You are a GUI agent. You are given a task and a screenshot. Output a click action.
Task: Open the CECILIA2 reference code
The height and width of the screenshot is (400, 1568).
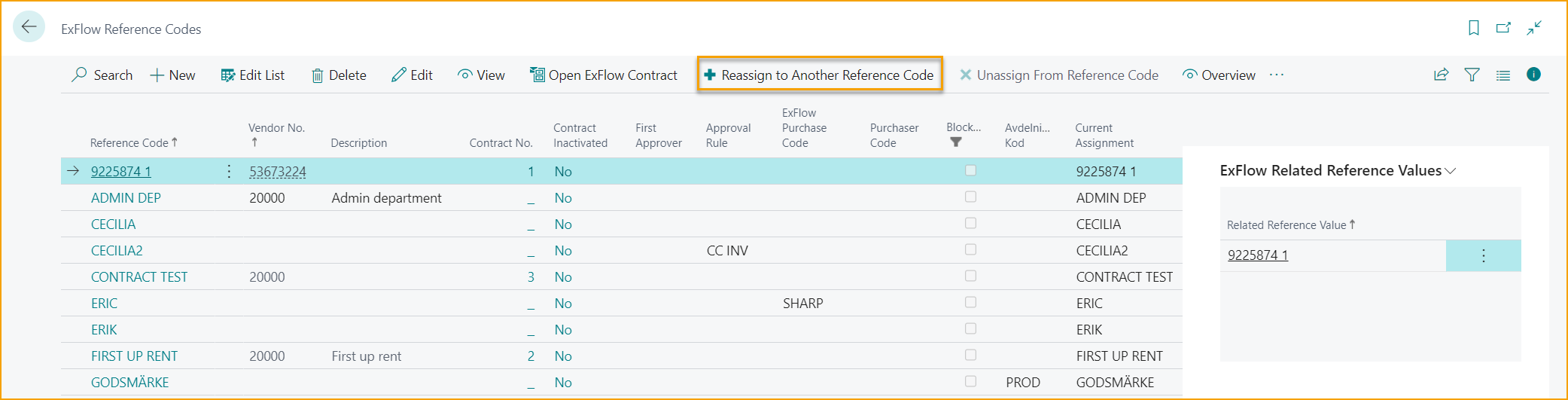117,250
